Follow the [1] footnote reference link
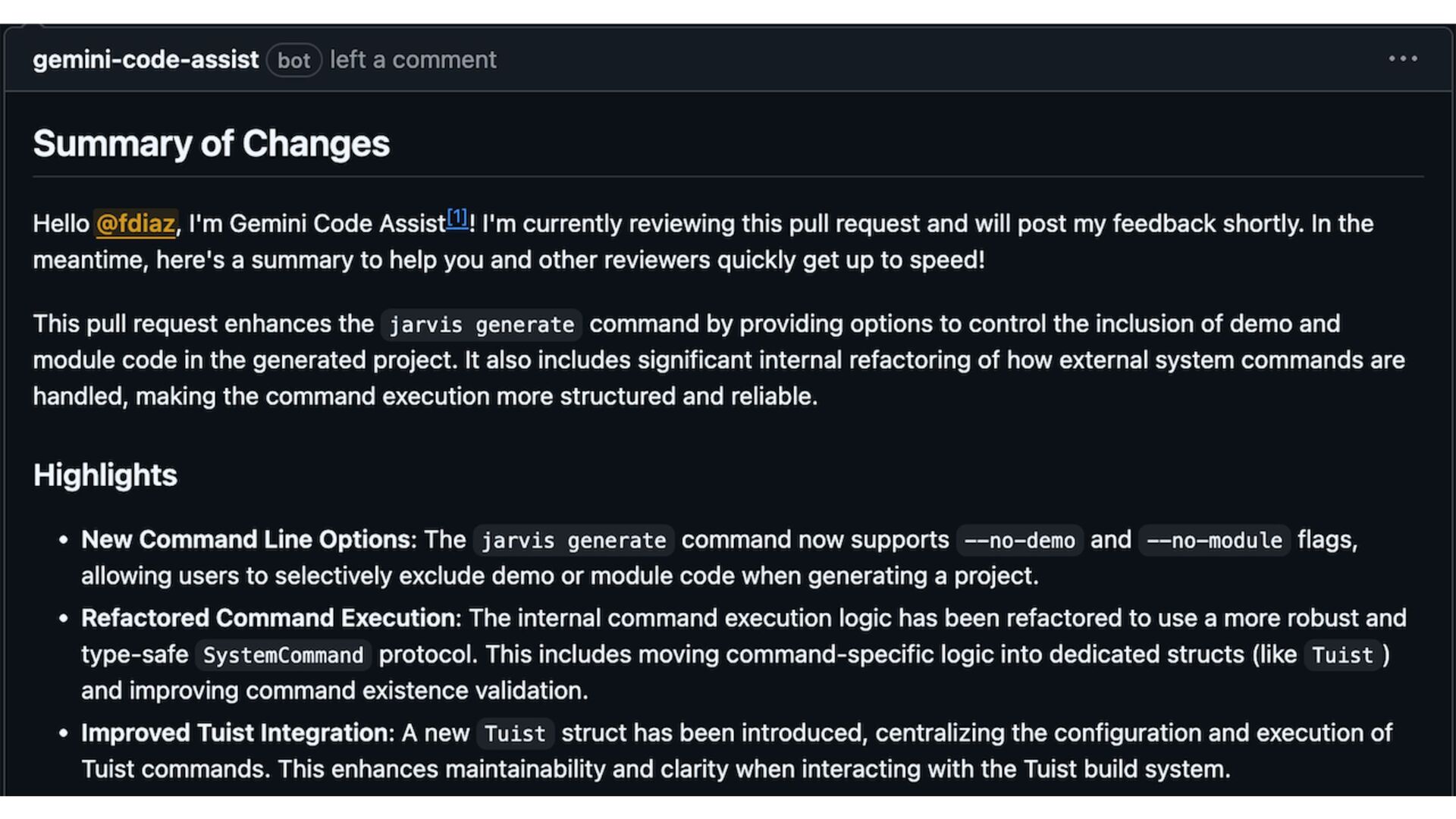 [457, 218]
